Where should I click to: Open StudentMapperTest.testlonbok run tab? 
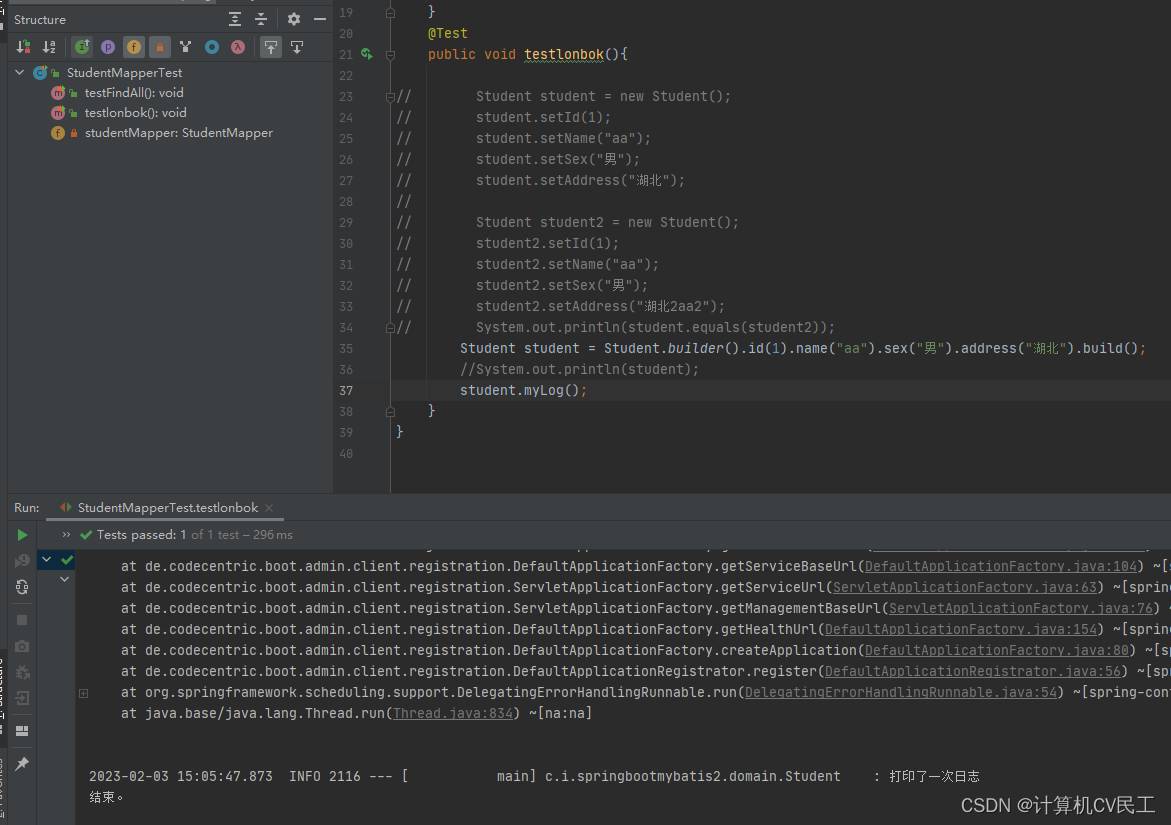(167, 508)
